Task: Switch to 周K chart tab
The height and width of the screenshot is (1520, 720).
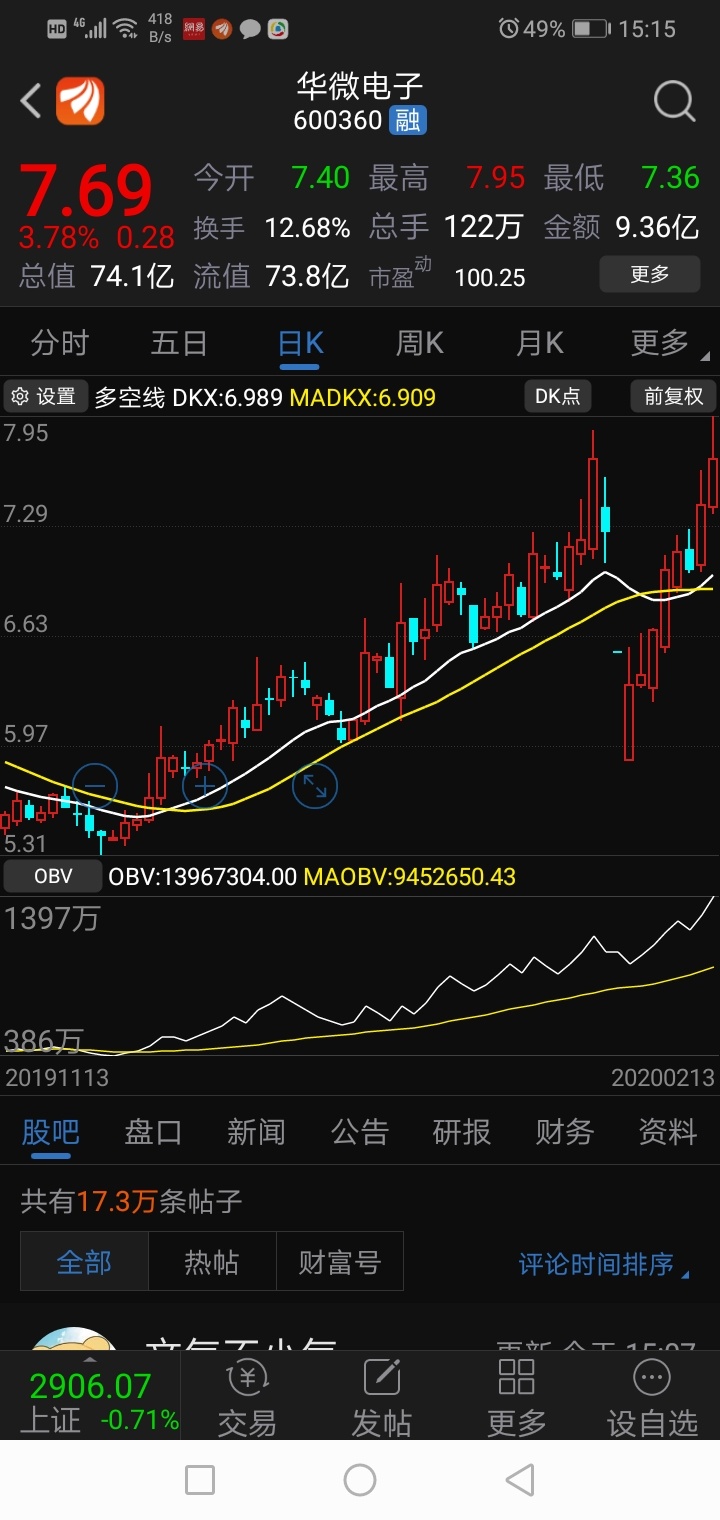Action: [419, 343]
